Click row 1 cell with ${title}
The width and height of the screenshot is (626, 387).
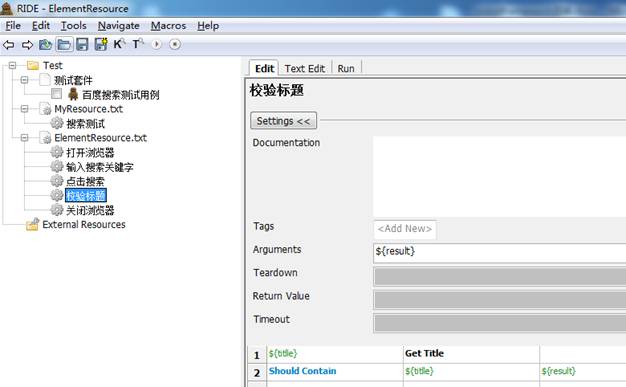coord(335,354)
